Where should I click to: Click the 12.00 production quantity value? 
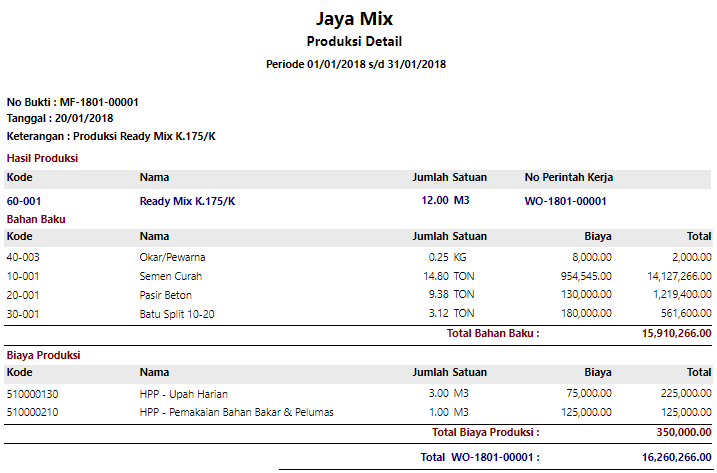(x=435, y=201)
